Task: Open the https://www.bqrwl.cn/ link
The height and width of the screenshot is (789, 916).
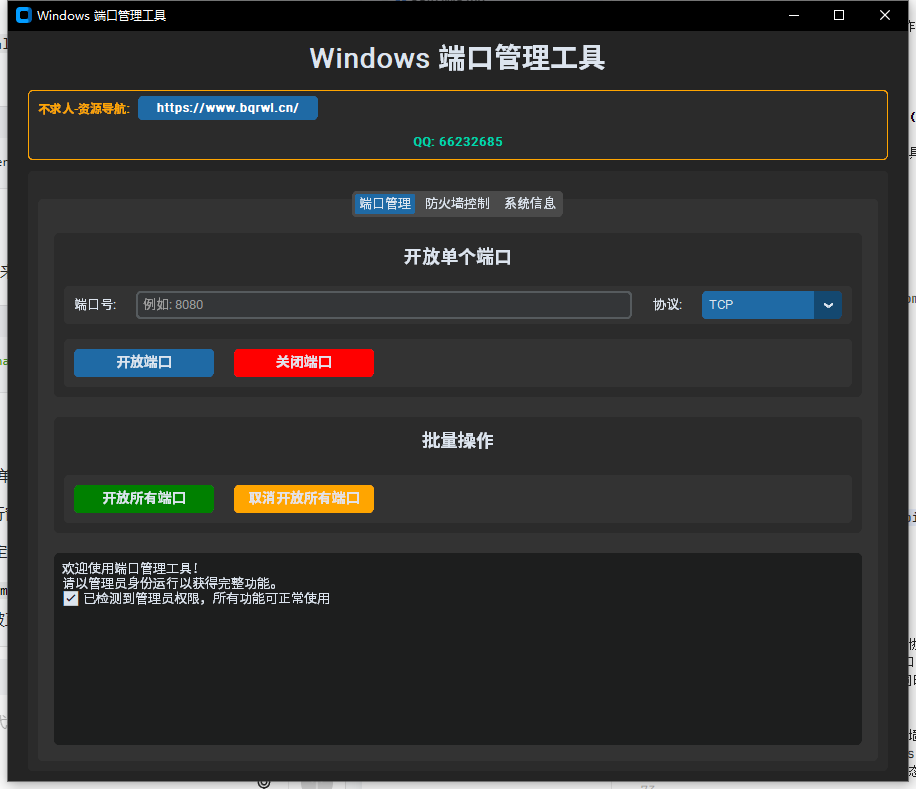Action: coord(227,108)
